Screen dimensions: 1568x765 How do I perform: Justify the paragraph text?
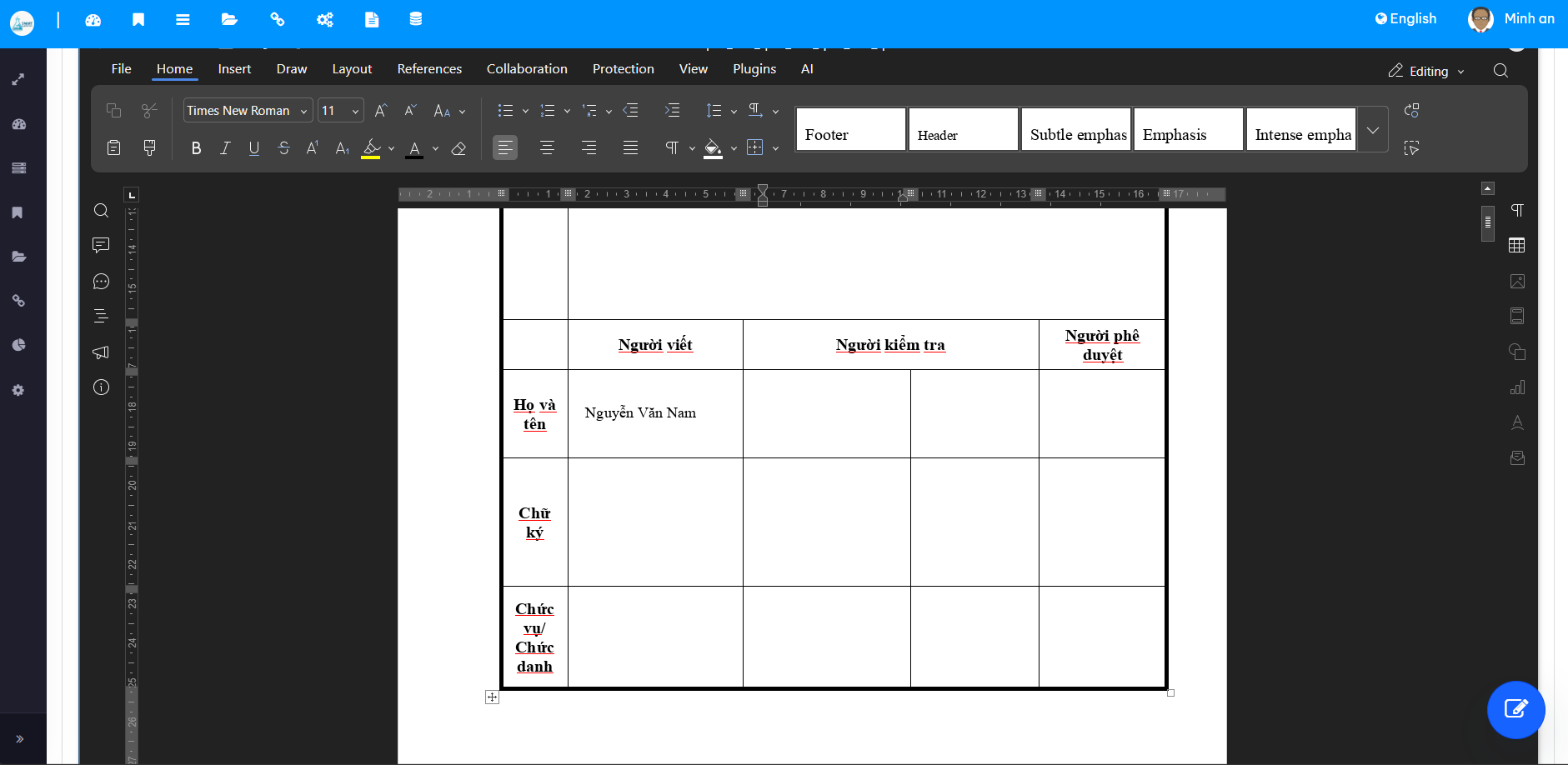[630, 148]
